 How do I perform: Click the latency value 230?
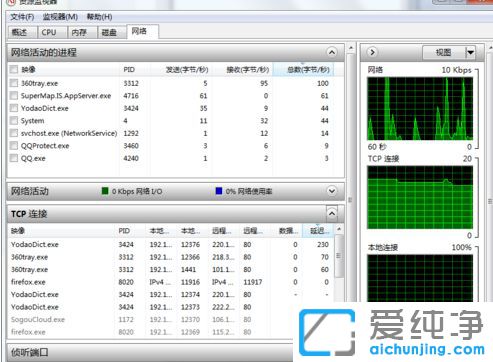[323, 244]
